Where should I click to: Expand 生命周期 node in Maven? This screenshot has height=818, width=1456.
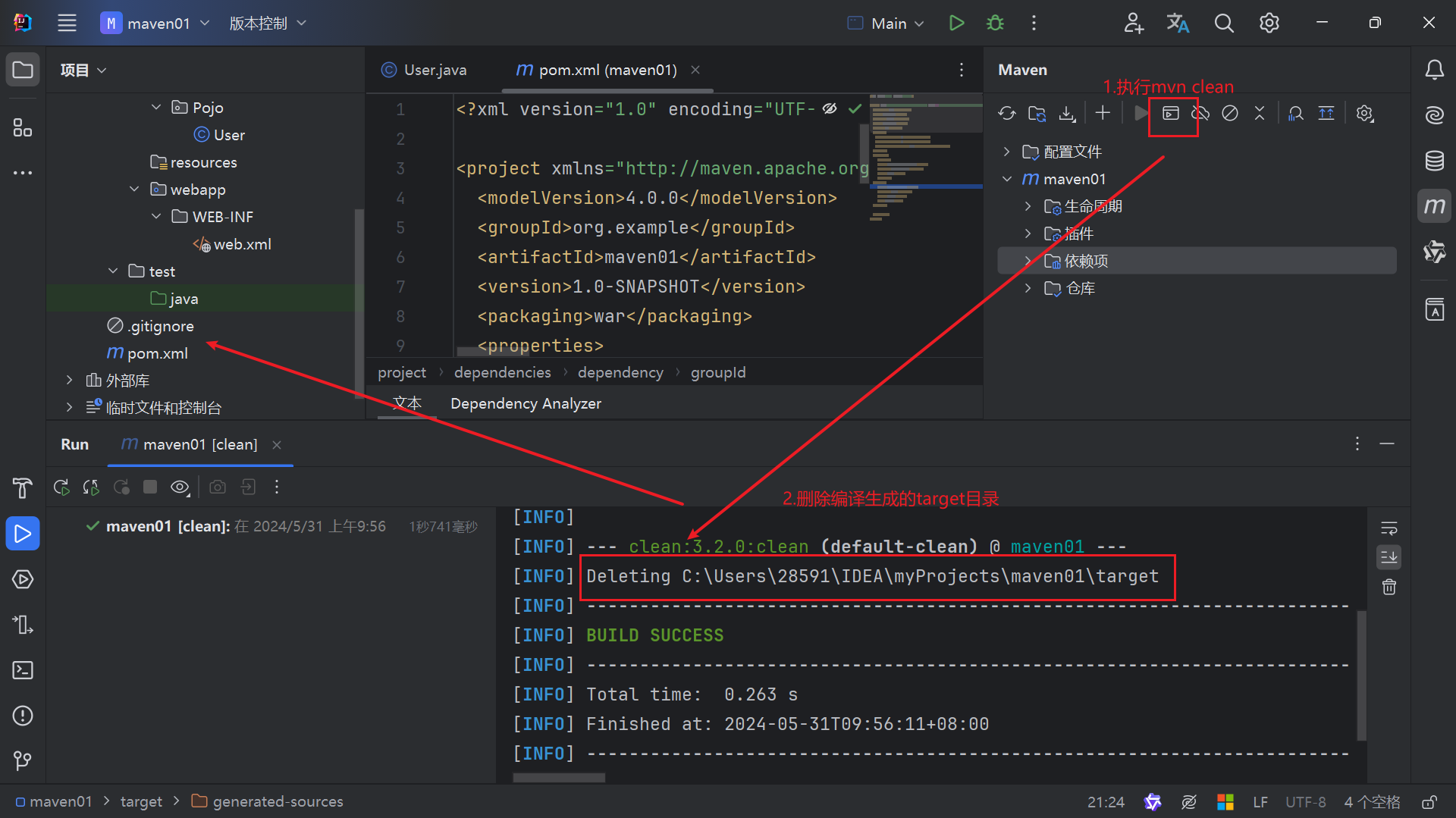pos(1028,206)
